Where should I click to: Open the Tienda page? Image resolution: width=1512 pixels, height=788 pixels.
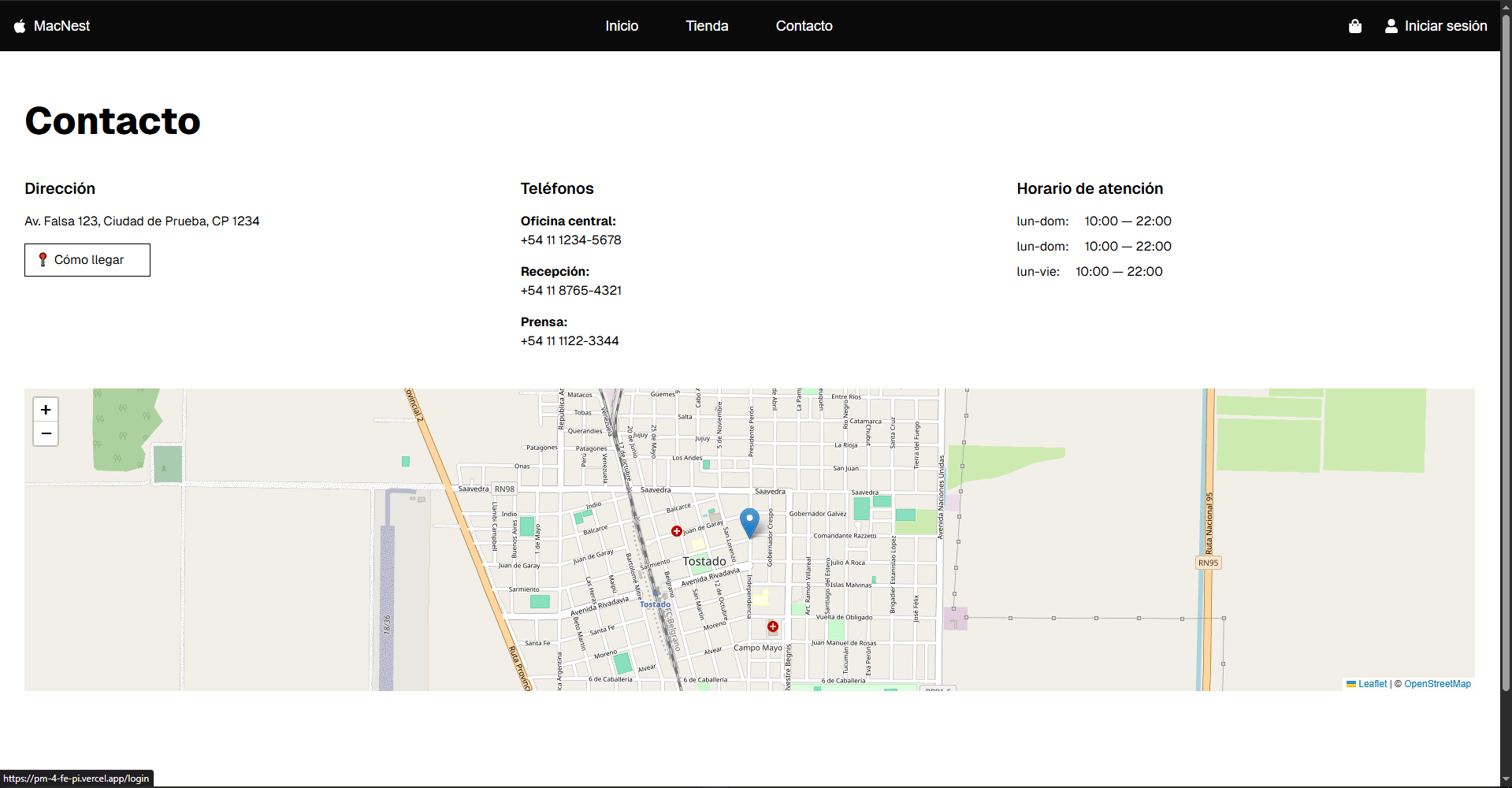(x=706, y=25)
